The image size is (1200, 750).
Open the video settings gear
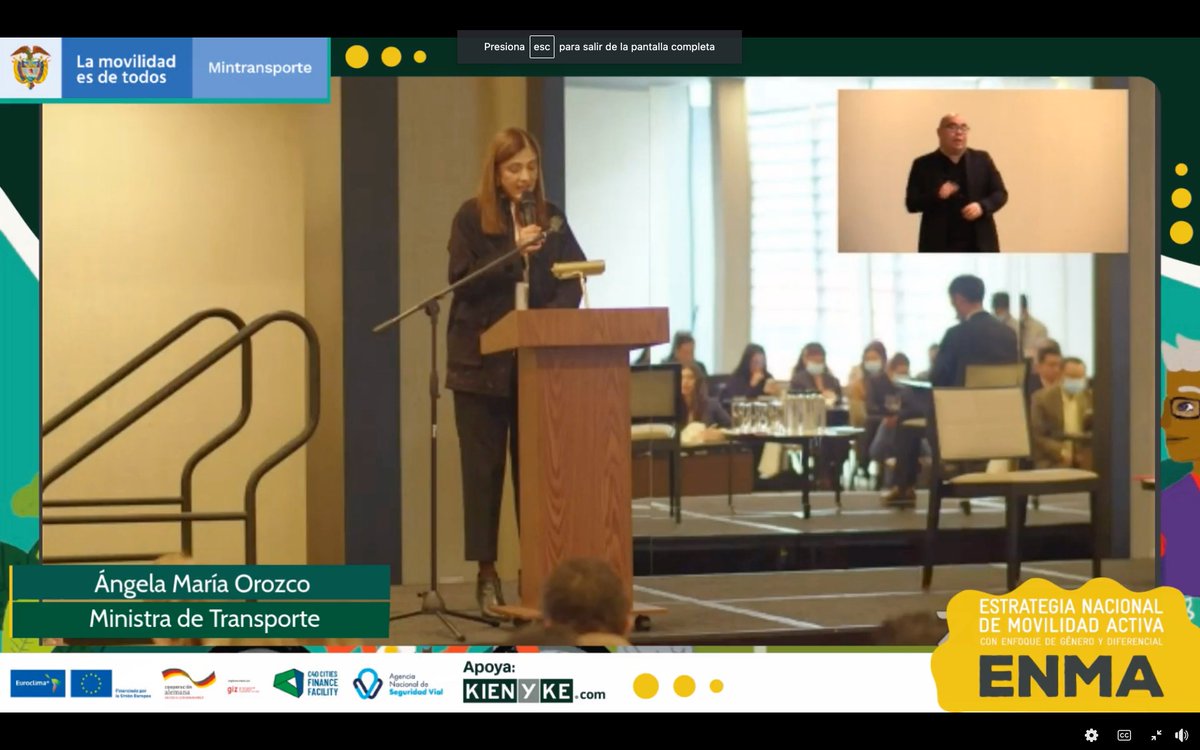[1091, 735]
